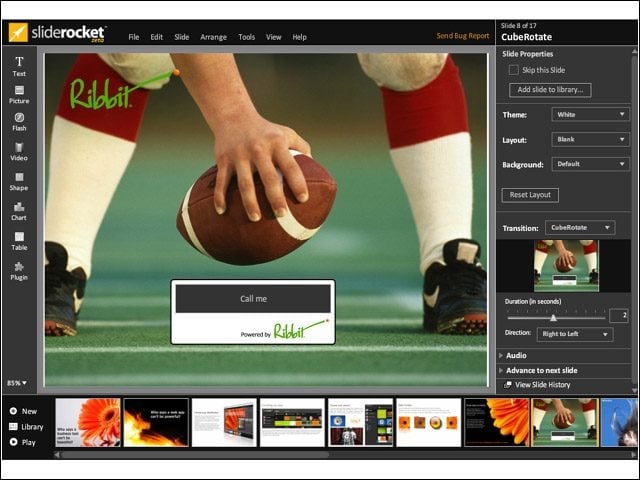Open the File menu

133,37
